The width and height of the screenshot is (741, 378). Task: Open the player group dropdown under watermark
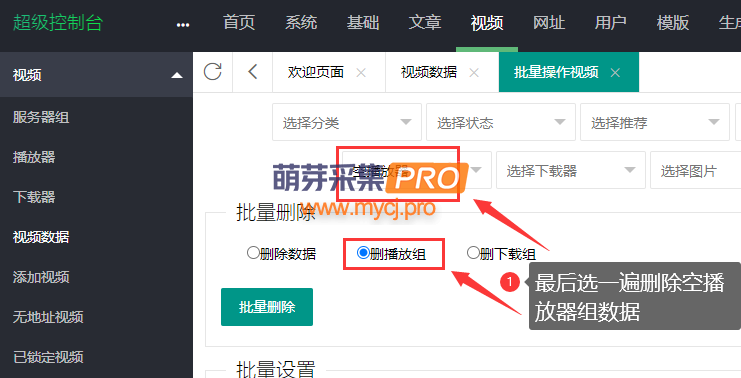(417, 170)
